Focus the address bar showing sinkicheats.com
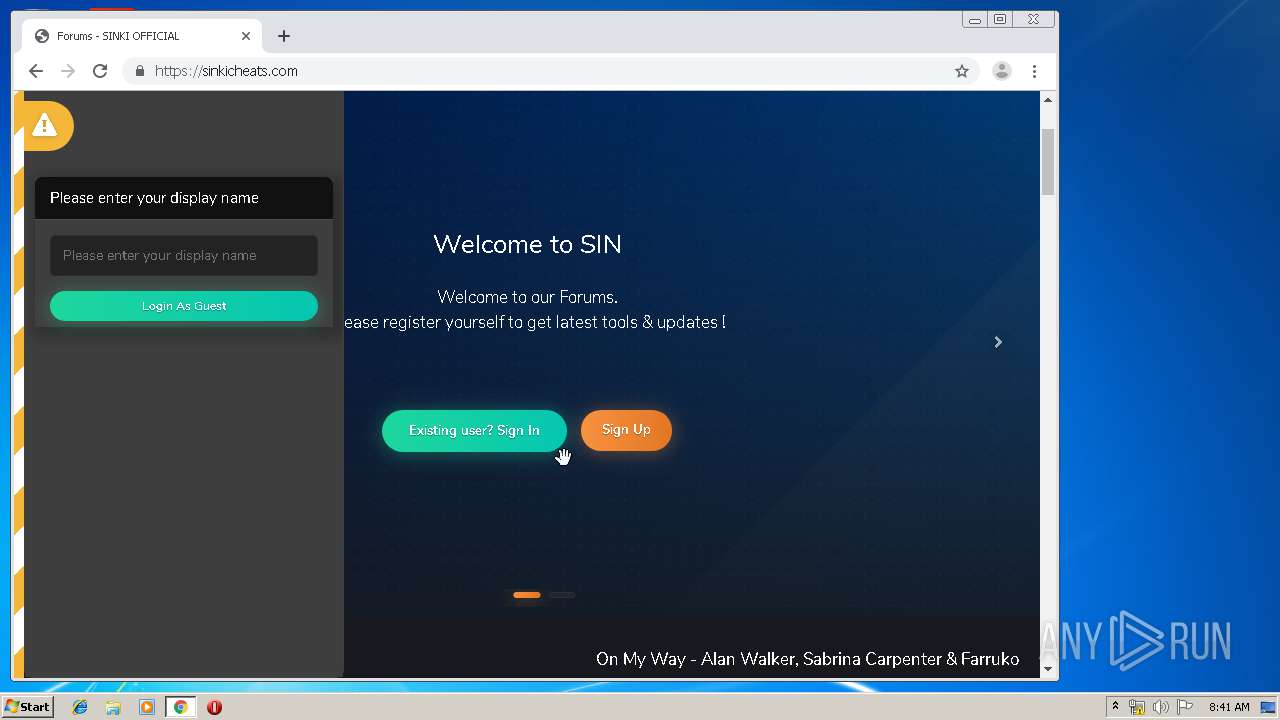This screenshot has height=720, width=1280. click(550, 71)
